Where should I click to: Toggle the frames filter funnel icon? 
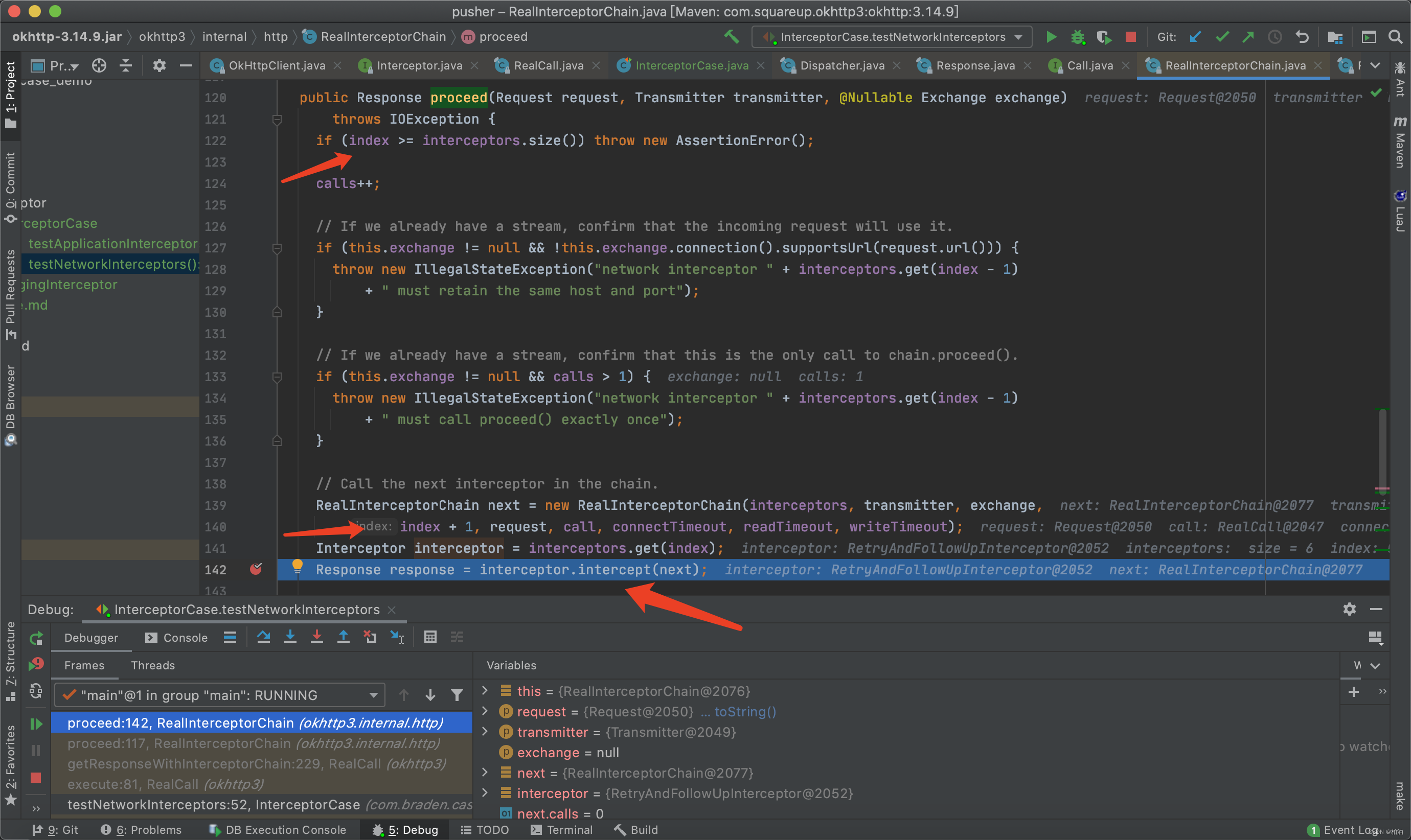click(457, 695)
